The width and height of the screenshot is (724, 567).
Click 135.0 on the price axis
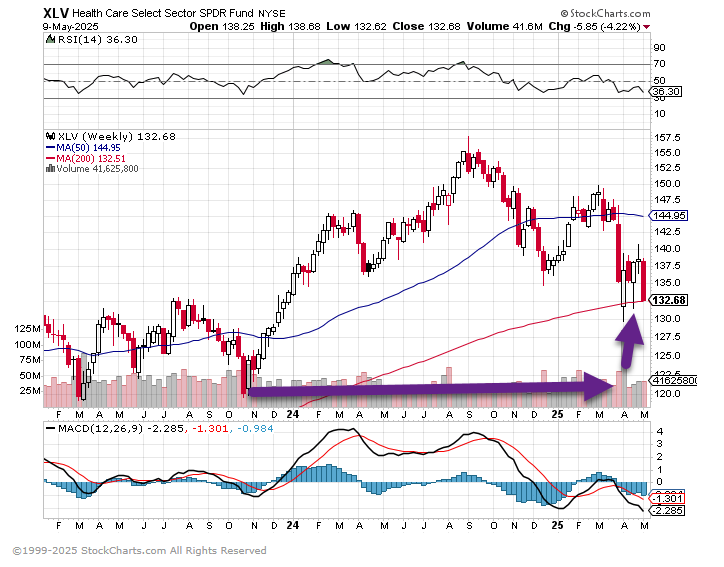coord(667,283)
